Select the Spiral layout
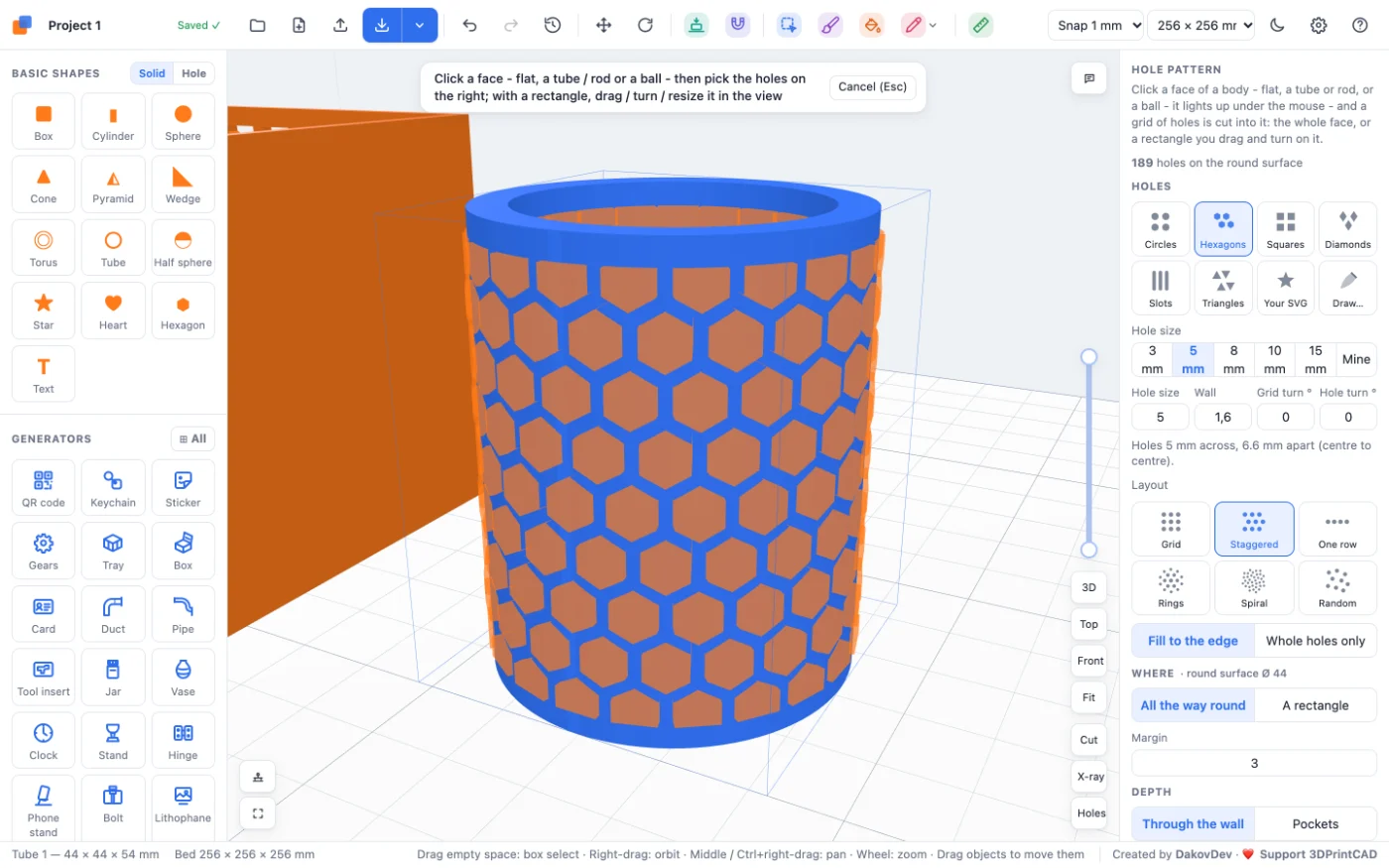The height and width of the screenshot is (868, 1389). 1254,588
